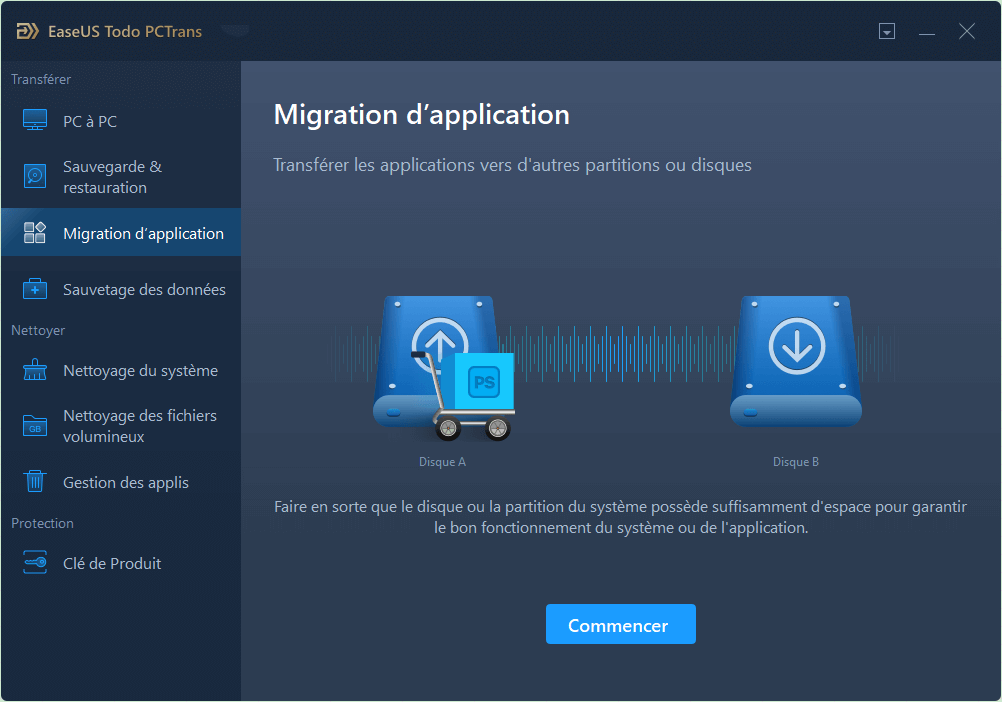Viewport: 1002px width, 702px height.
Task: Click the Nettoyage du système broom icon
Action: (35, 370)
